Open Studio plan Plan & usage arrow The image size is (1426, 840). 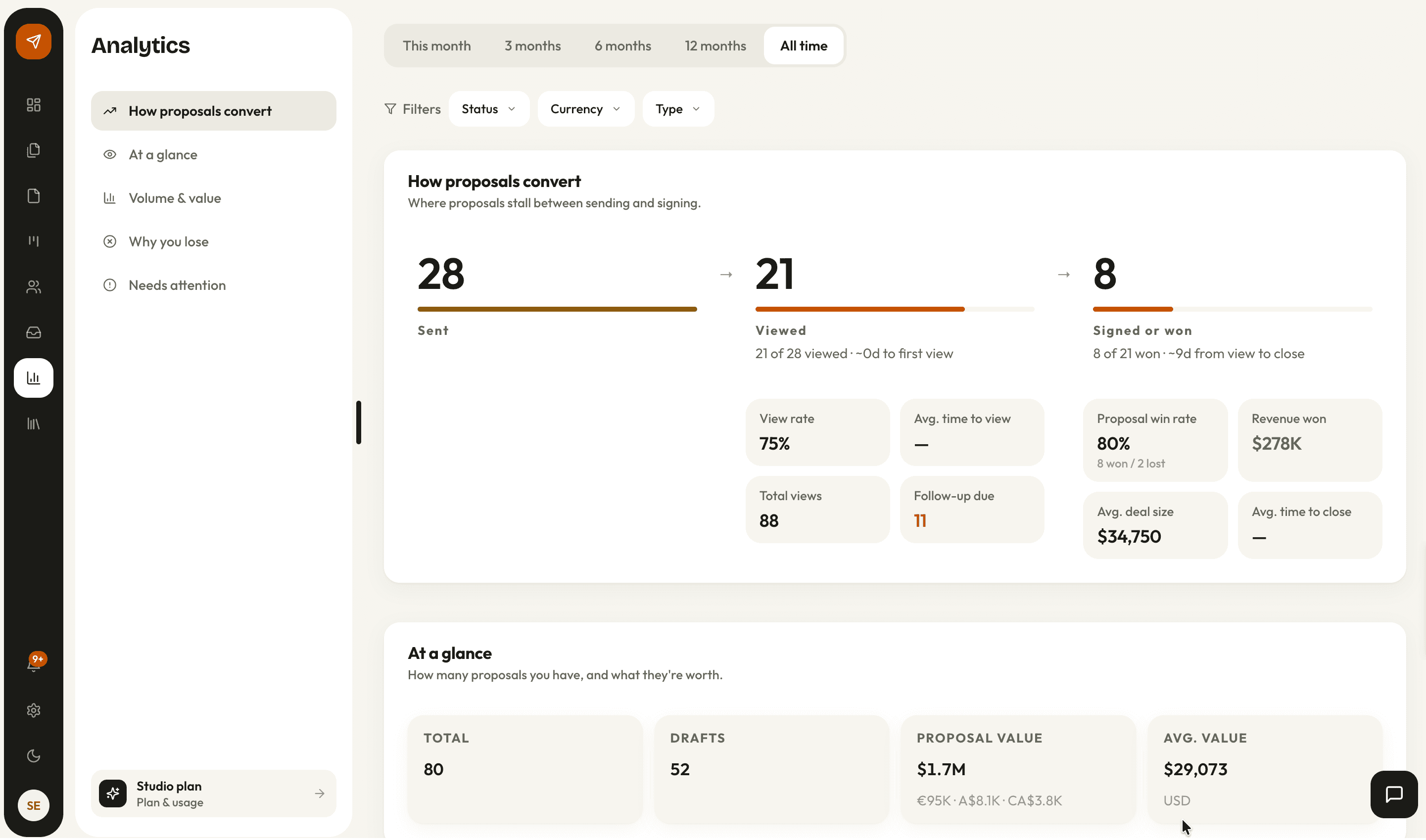(320, 794)
